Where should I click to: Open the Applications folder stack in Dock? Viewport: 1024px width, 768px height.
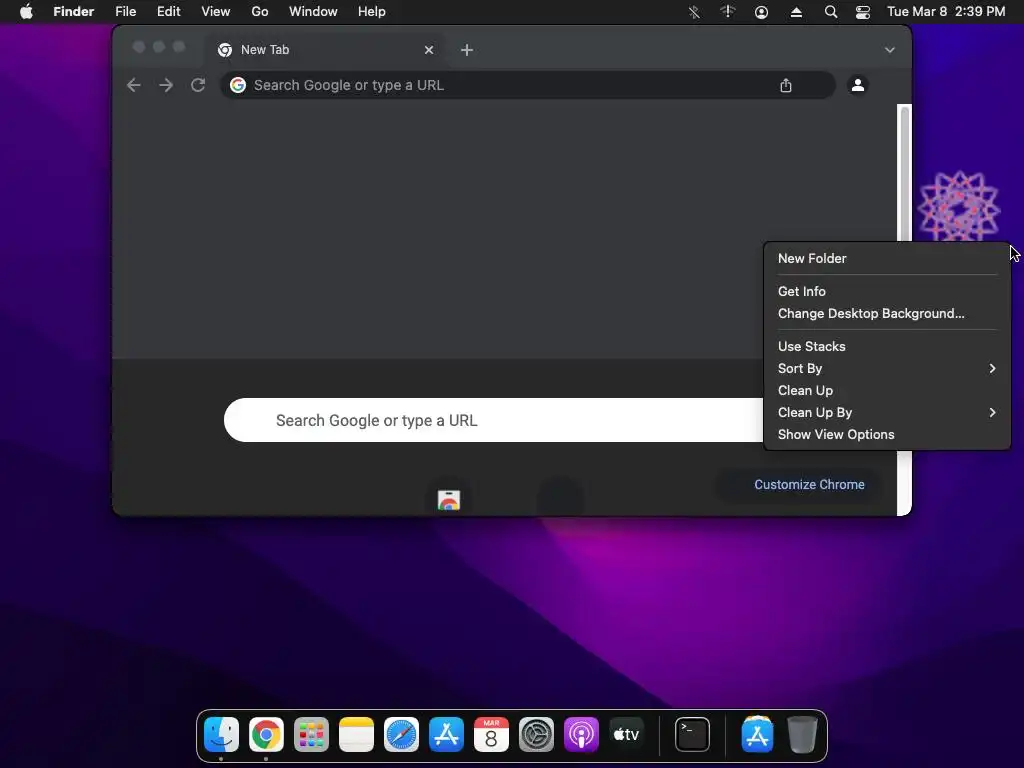tap(758, 735)
